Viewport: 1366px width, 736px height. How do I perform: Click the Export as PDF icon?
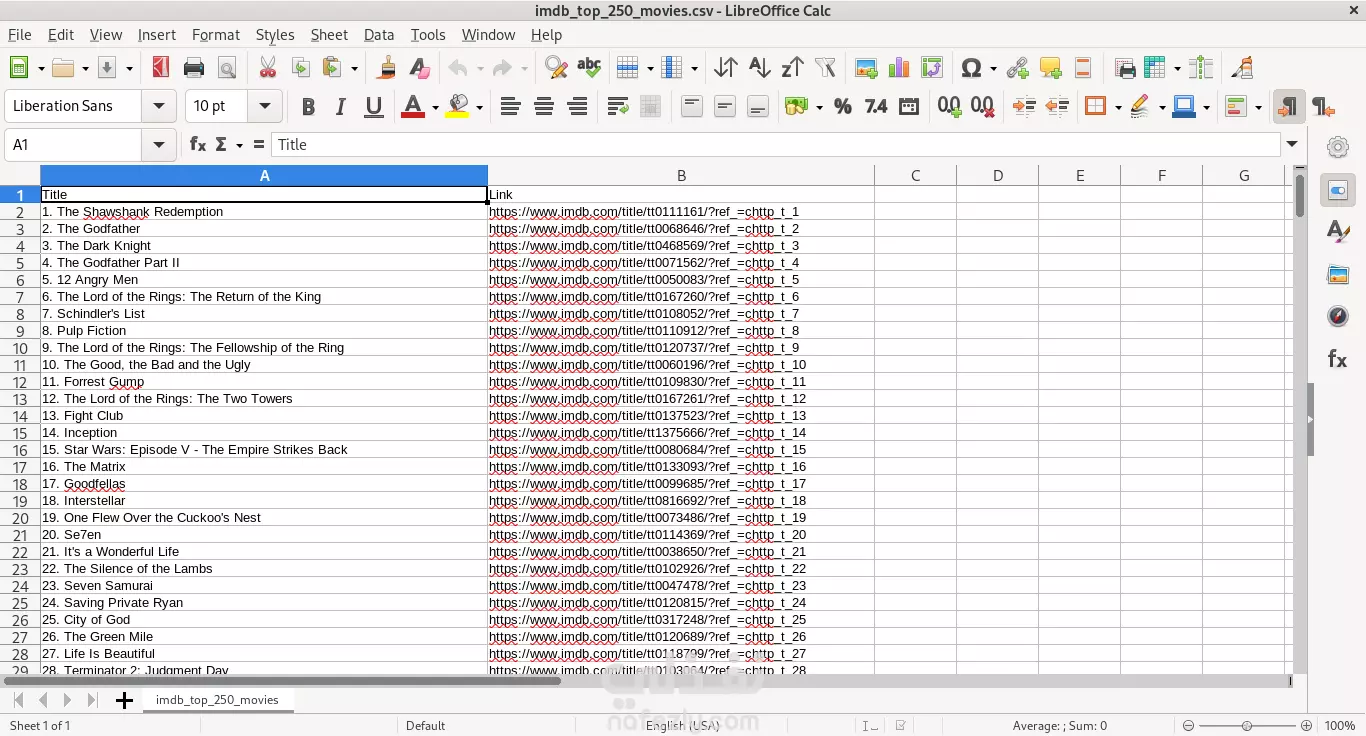pyautogui.click(x=160, y=68)
